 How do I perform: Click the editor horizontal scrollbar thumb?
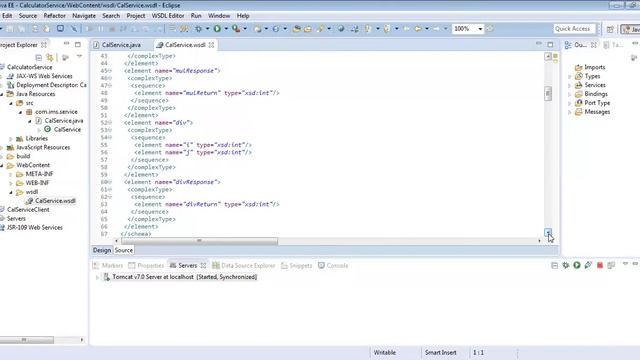199,241
